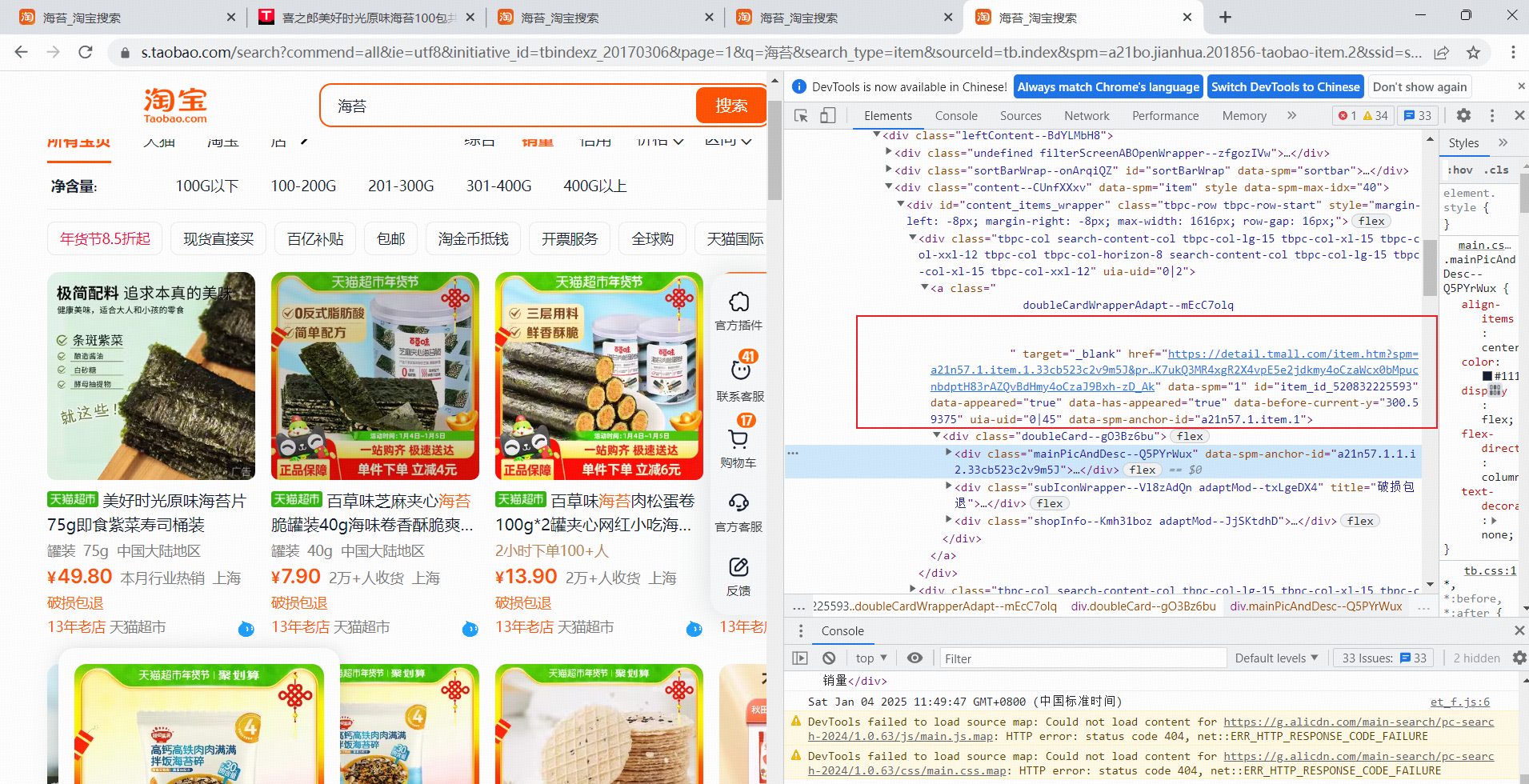Switch to the Network tab
The image size is (1529, 784).
(x=1086, y=116)
